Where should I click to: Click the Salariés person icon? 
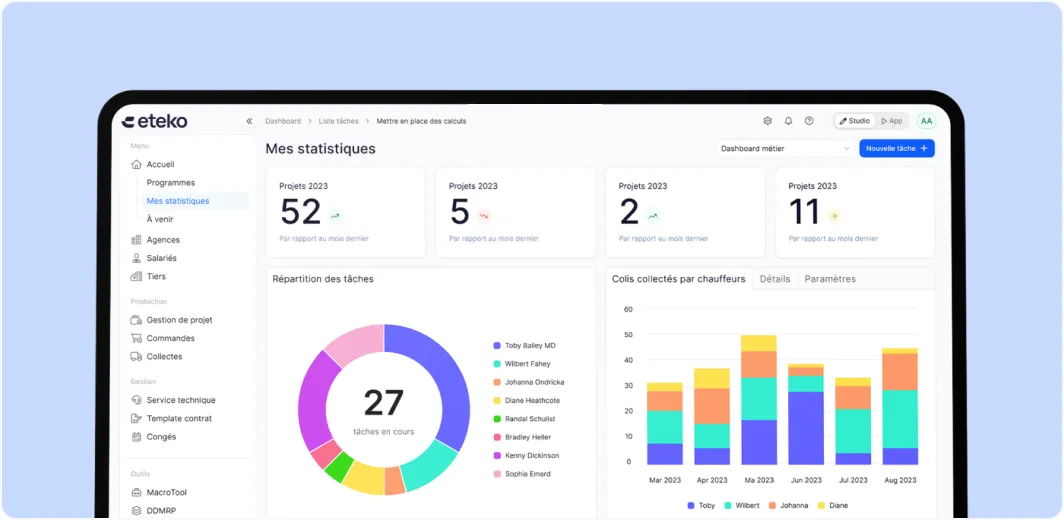[136, 258]
